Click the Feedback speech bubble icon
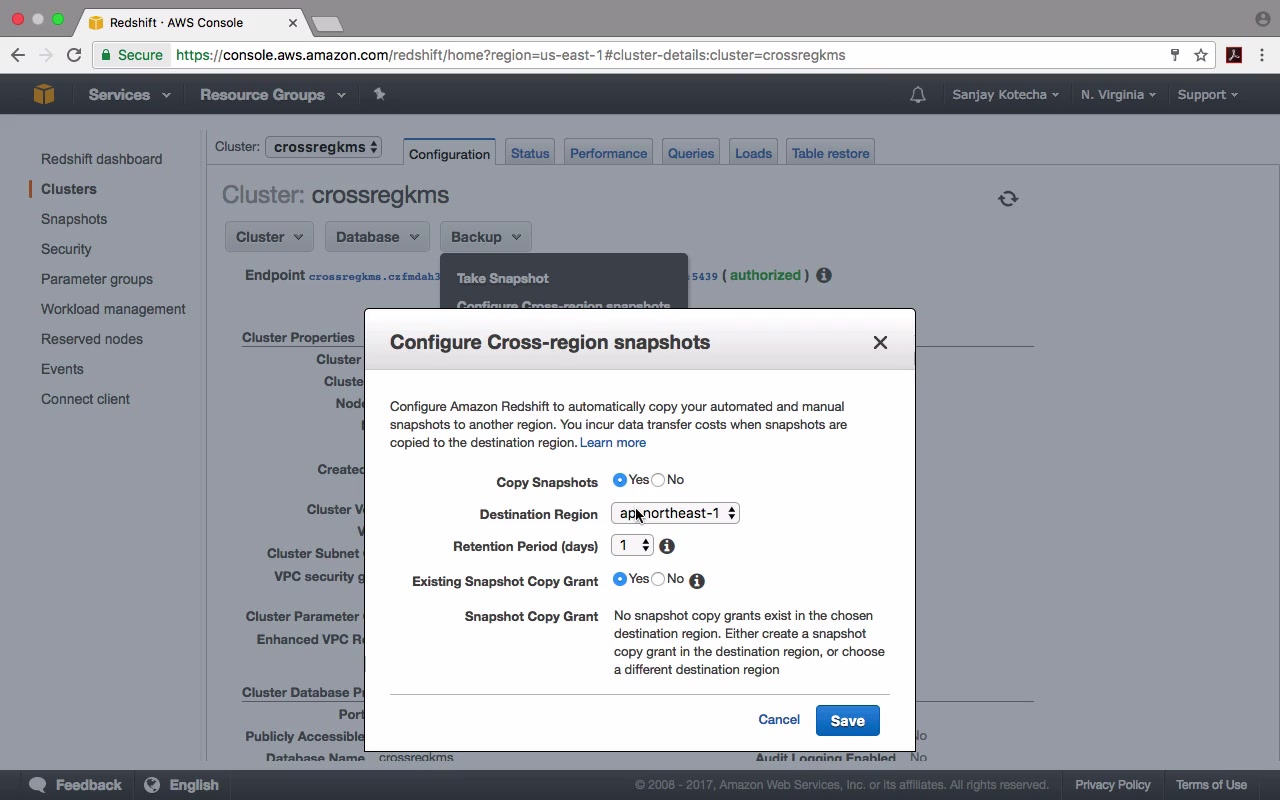Screen dimensions: 1280x800 click(x=38, y=785)
